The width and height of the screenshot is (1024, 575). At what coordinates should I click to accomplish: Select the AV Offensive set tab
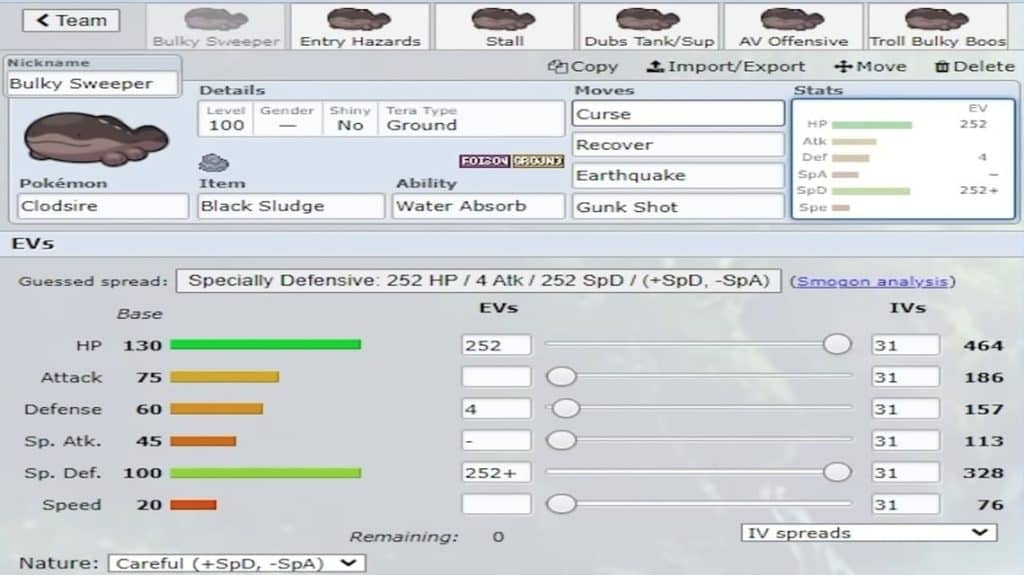793,27
